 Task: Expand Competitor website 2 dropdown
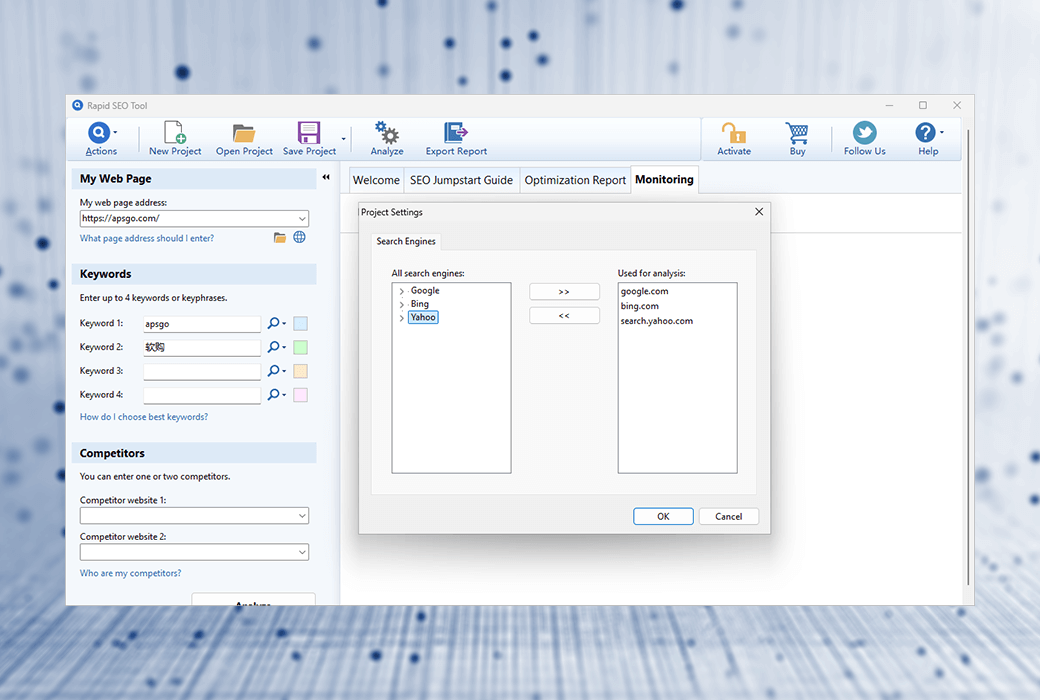click(302, 552)
